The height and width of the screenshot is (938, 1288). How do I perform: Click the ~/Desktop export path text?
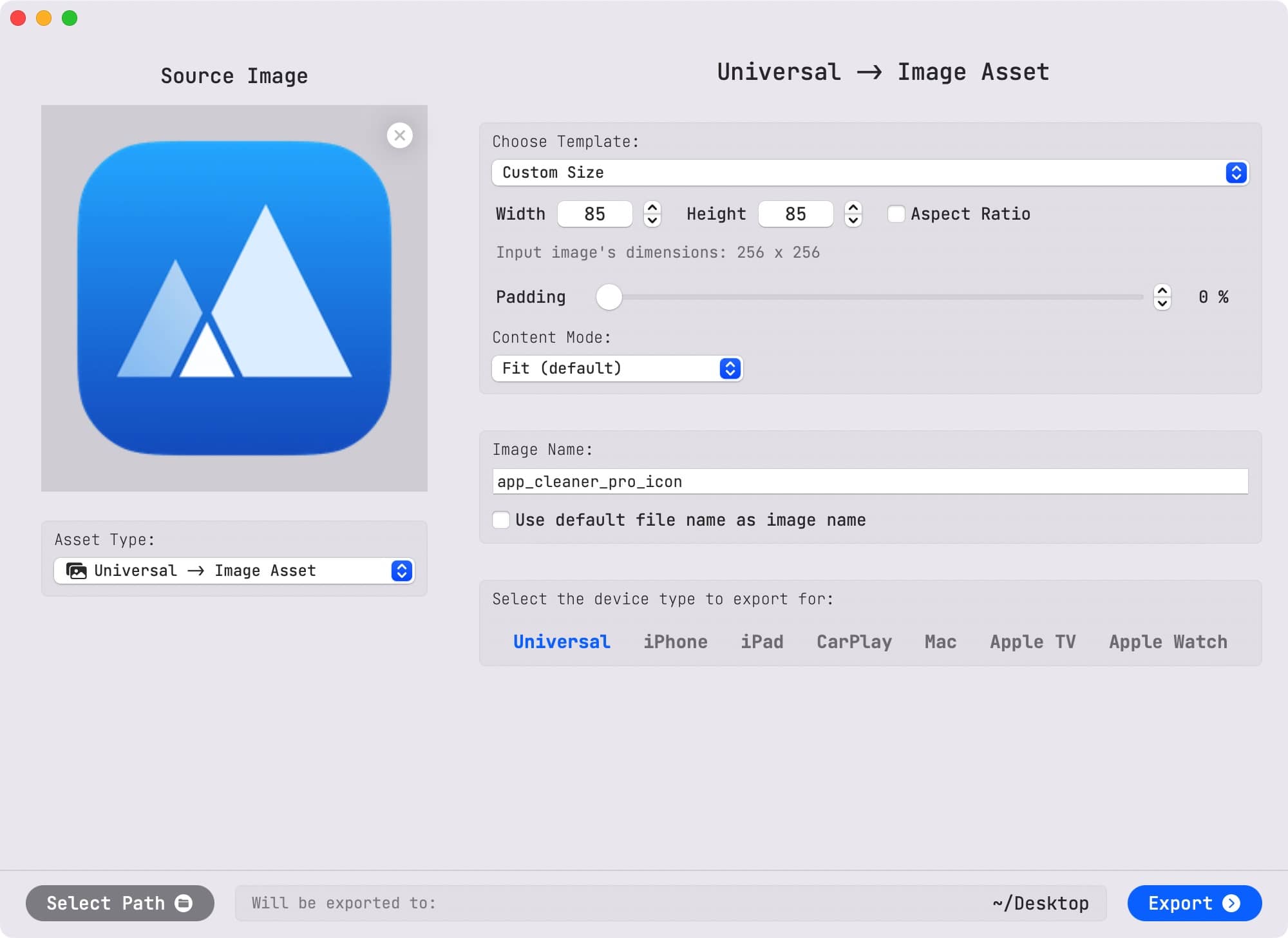[1041, 903]
